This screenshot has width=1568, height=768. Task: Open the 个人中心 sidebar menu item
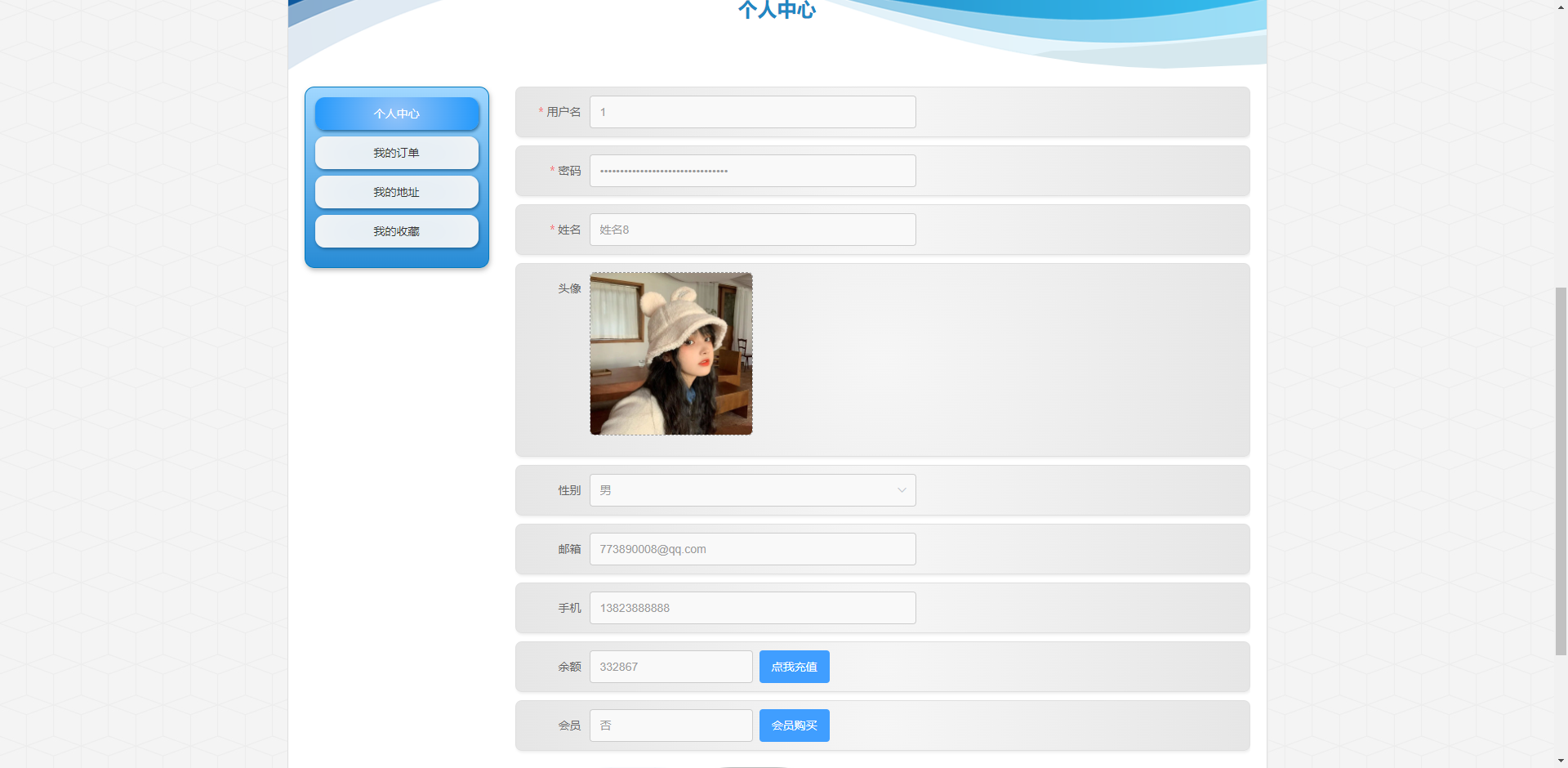pos(397,114)
